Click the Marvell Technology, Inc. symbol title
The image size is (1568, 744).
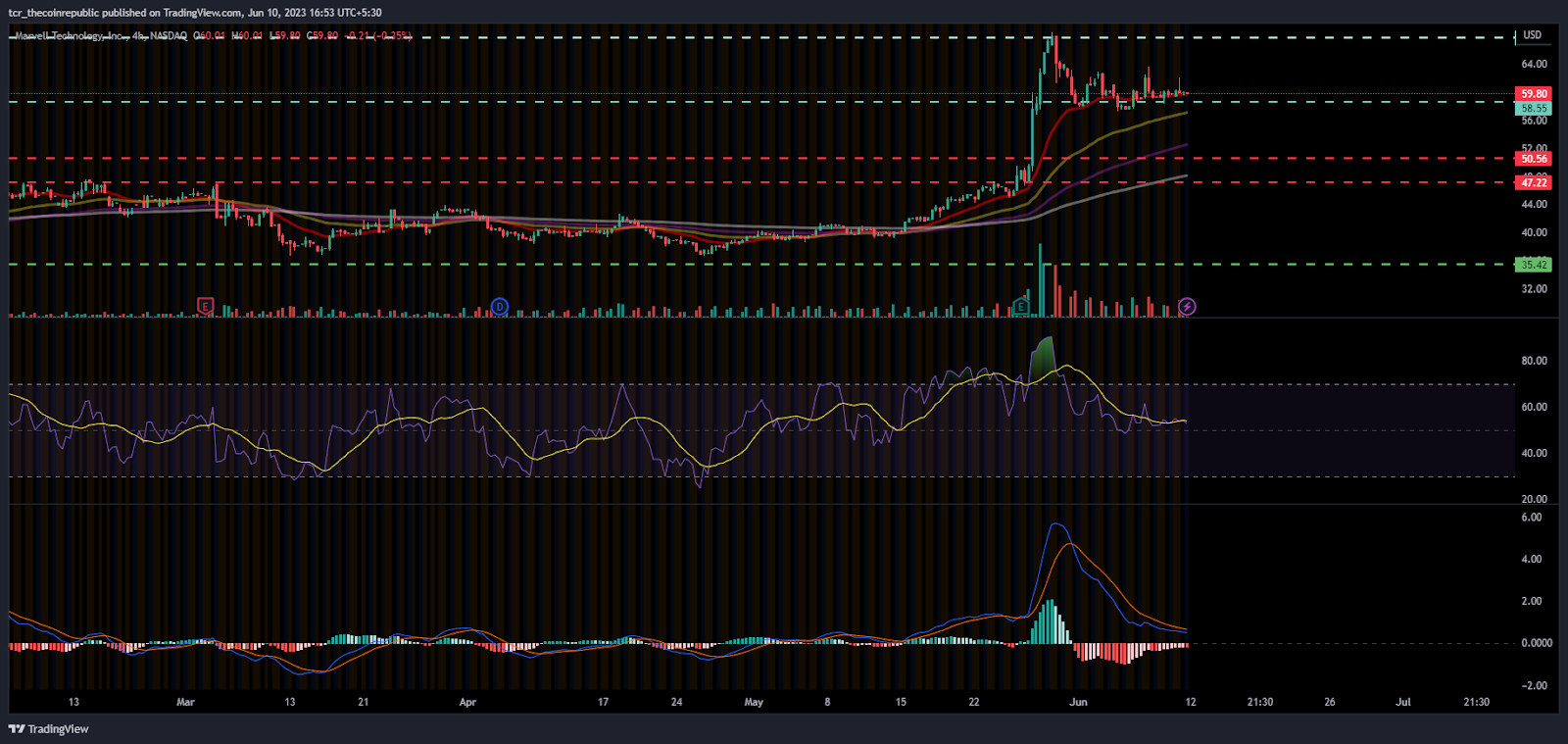71,36
